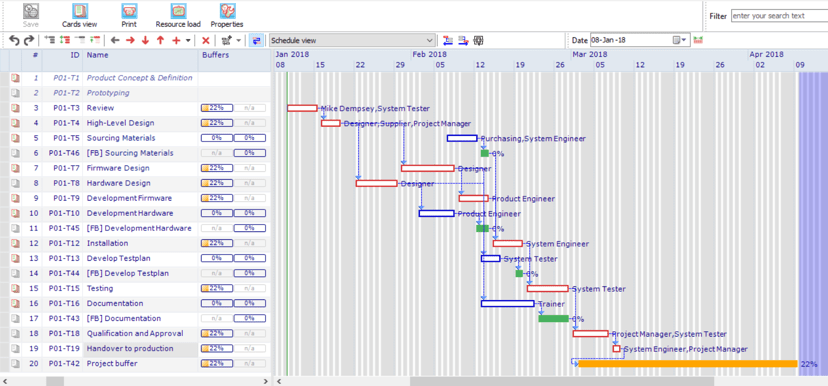Select the Firmware Design task name

pos(118,168)
